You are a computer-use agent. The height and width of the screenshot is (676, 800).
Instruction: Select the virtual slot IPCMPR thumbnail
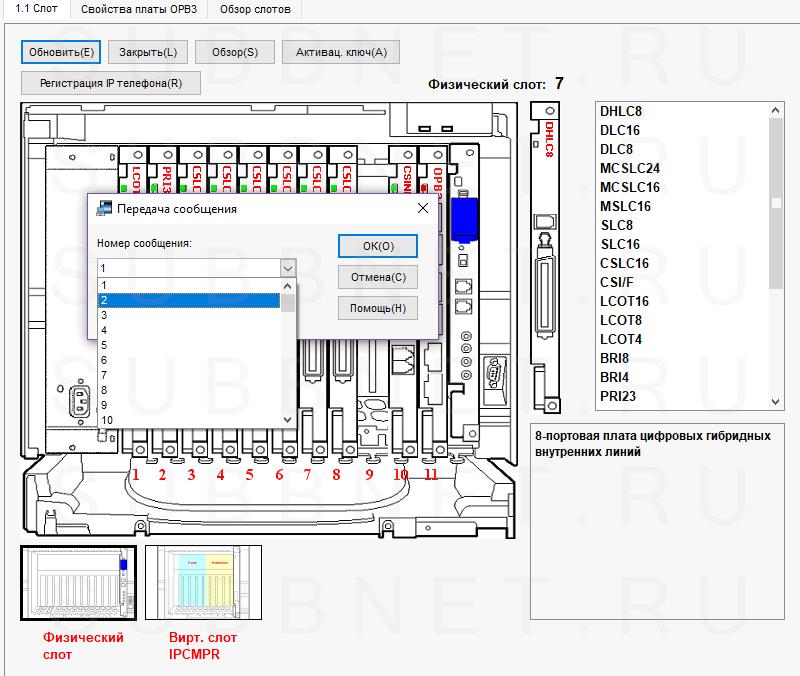click(x=204, y=582)
